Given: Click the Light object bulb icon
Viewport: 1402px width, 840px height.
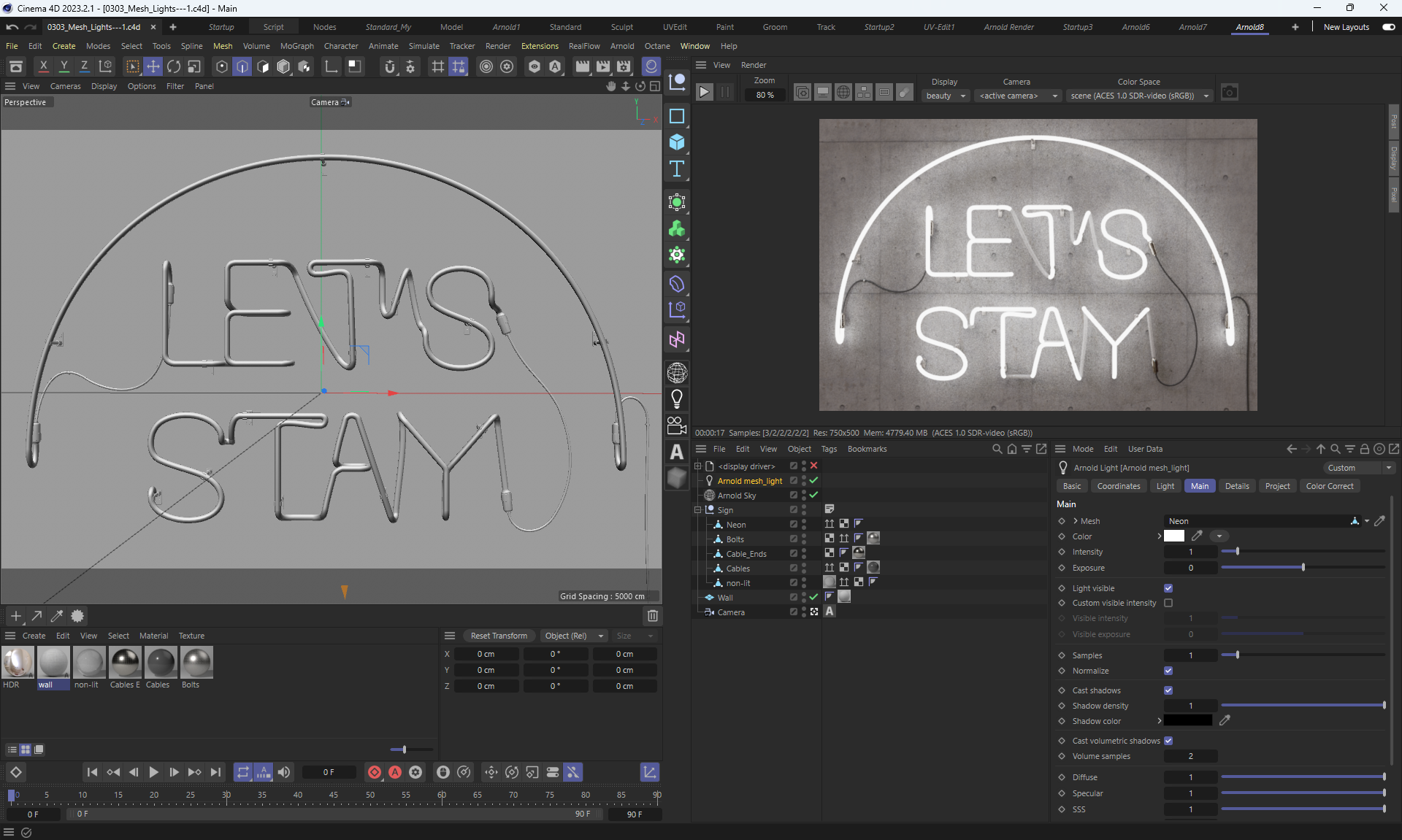Looking at the screenshot, I should pyautogui.click(x=677, y=399).
